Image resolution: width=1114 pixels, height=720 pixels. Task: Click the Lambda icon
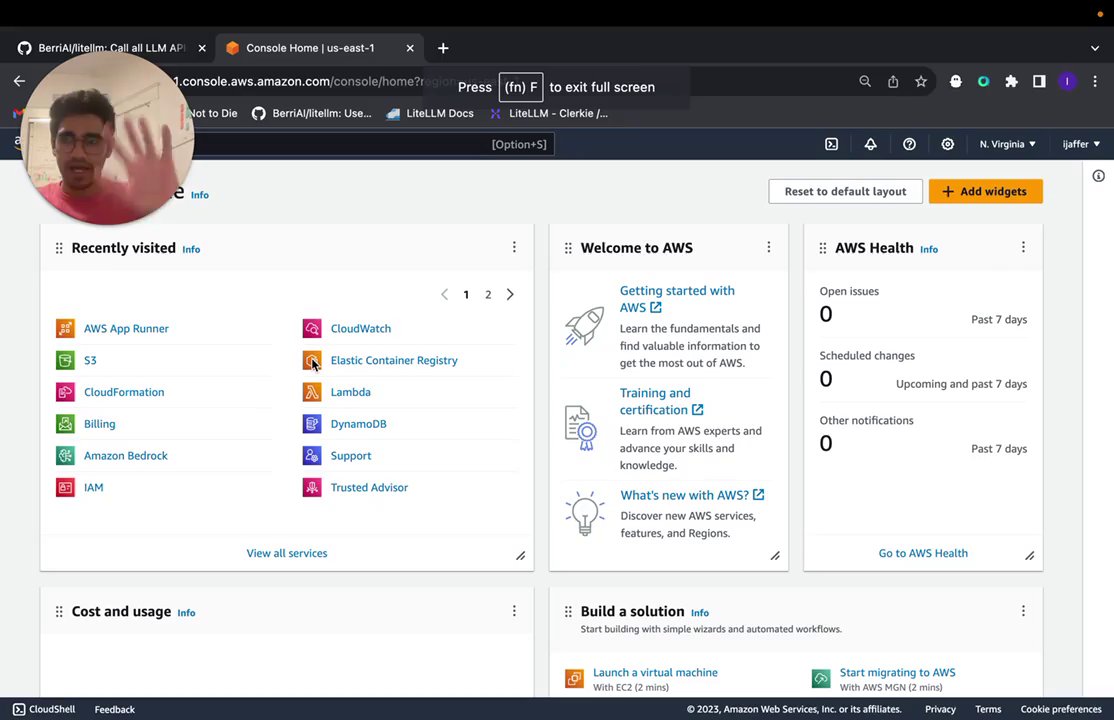(x=312, y=392)
